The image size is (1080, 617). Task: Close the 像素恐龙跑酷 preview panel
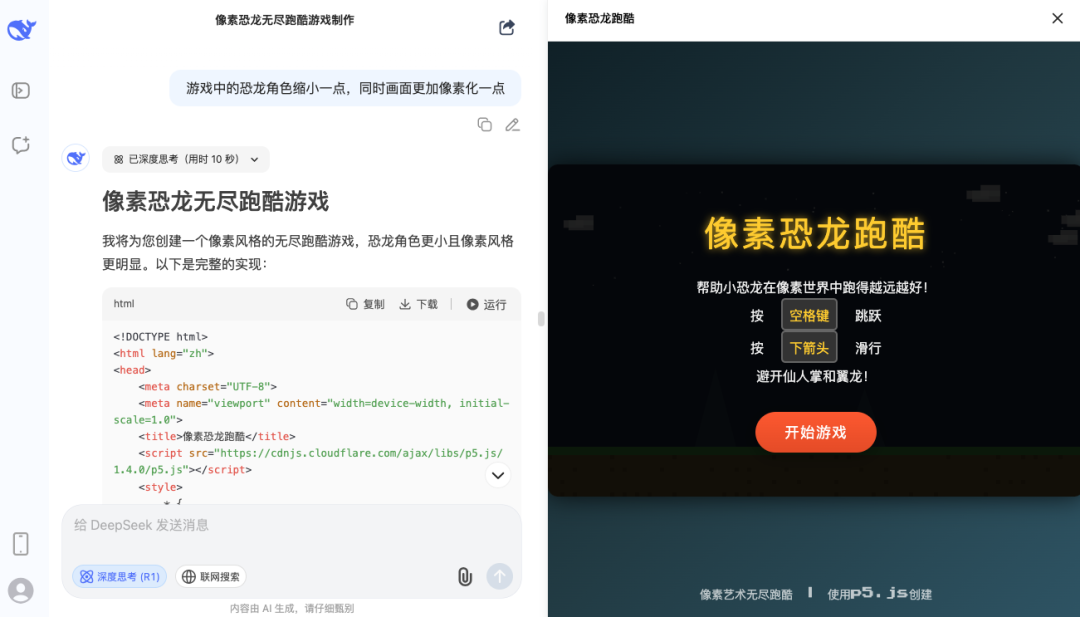coord(1057,19)
